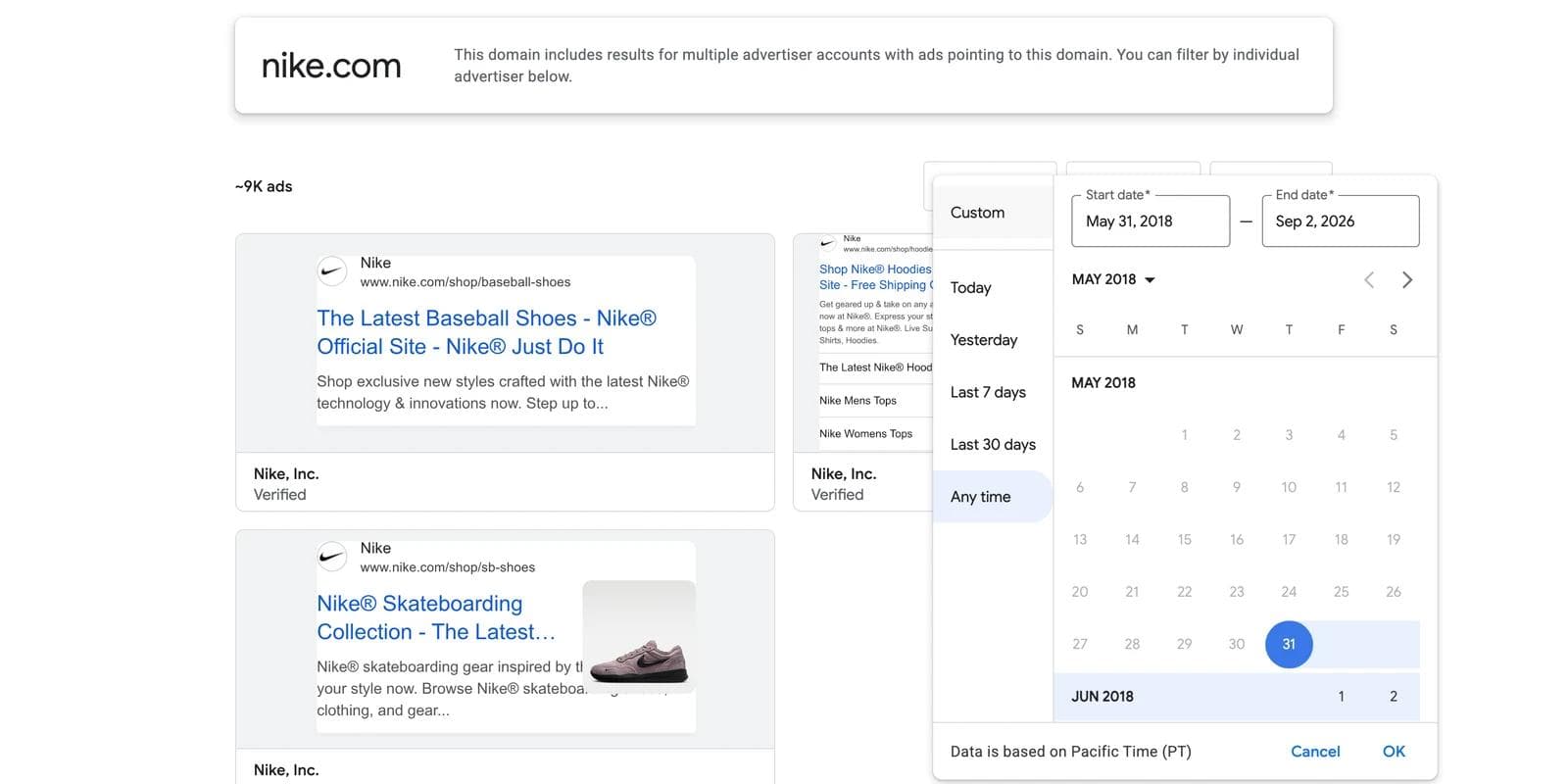Select May 10 in the calendar
1568x784 pixels.
pos(1289,487)
